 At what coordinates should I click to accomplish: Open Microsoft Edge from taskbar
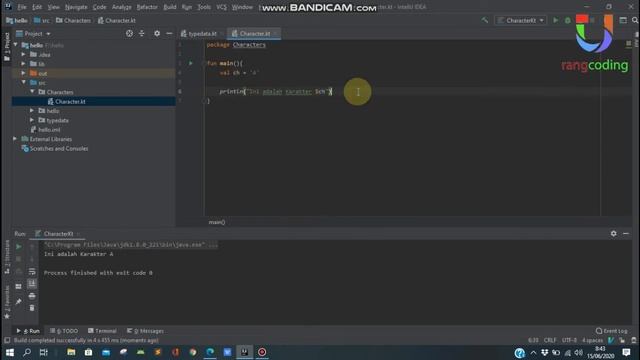(x=210, y=352)
